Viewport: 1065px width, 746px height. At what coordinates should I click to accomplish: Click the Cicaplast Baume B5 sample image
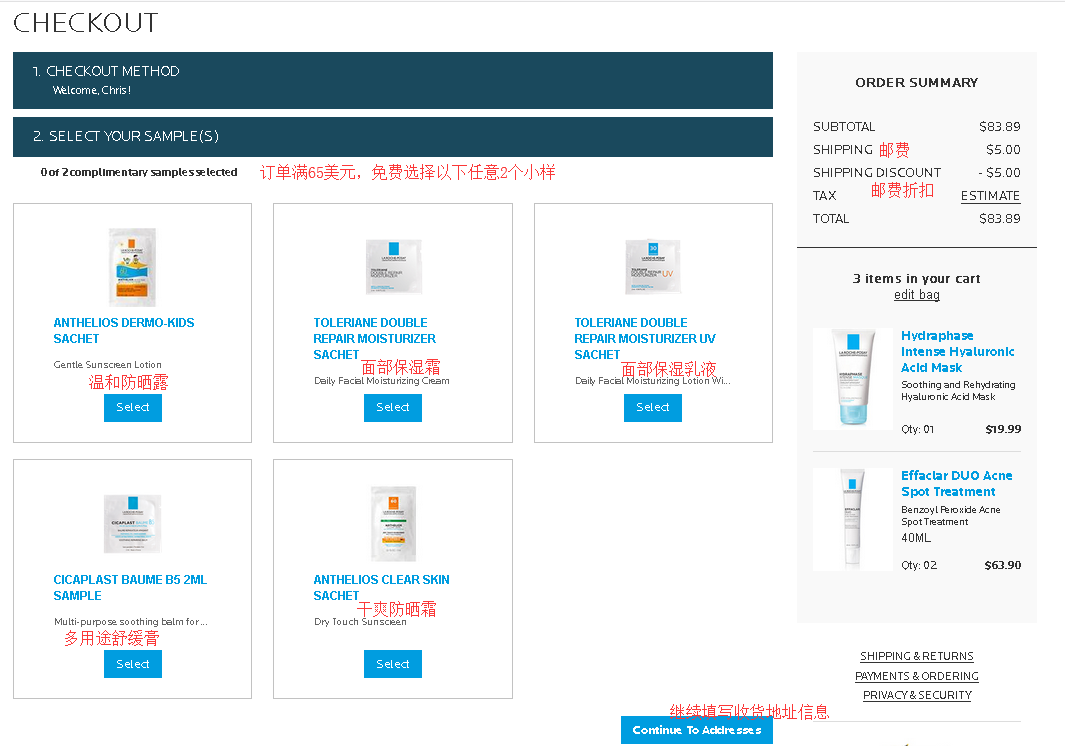coord(132,523)
